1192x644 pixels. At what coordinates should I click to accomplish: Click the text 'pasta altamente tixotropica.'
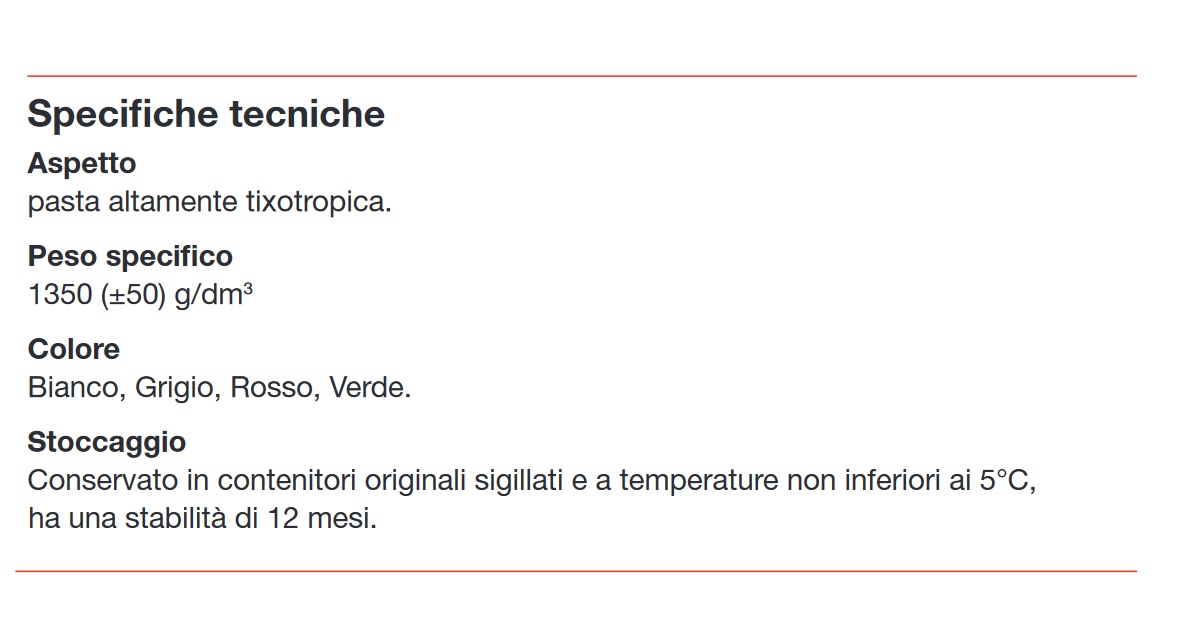[209, 202]
